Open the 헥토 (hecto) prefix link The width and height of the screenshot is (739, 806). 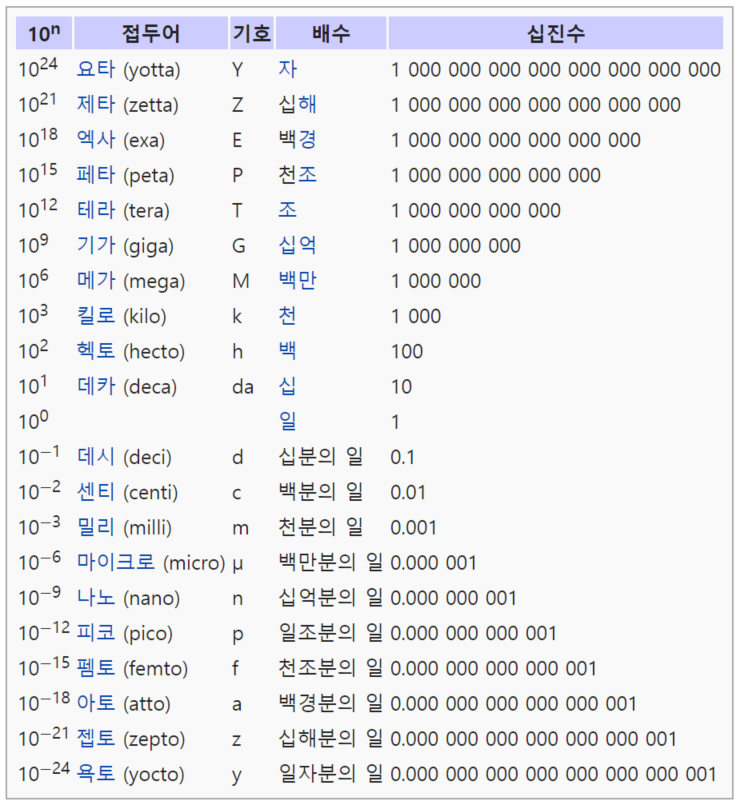point(96,351)
